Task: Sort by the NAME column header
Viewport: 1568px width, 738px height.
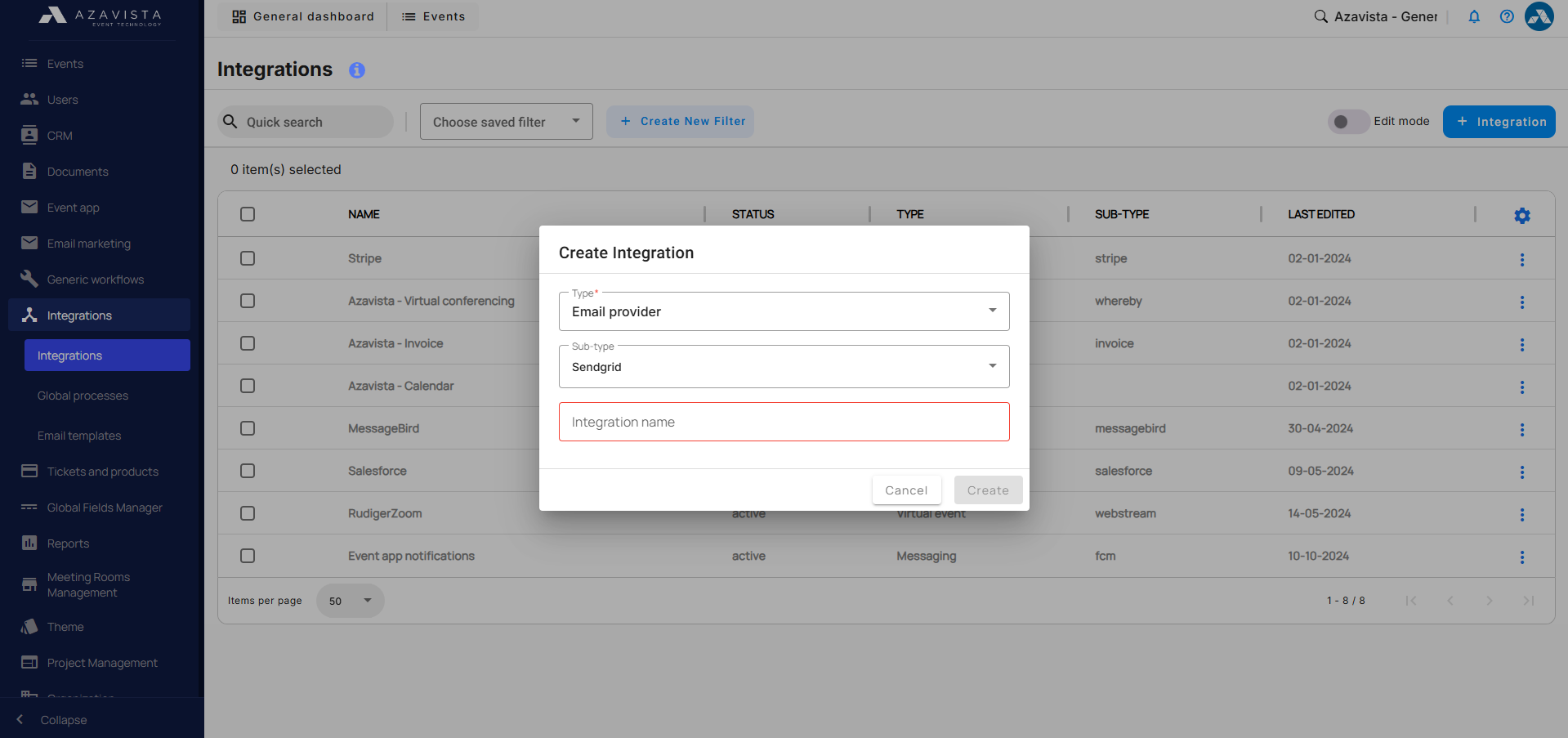Action: click(364, 214)
